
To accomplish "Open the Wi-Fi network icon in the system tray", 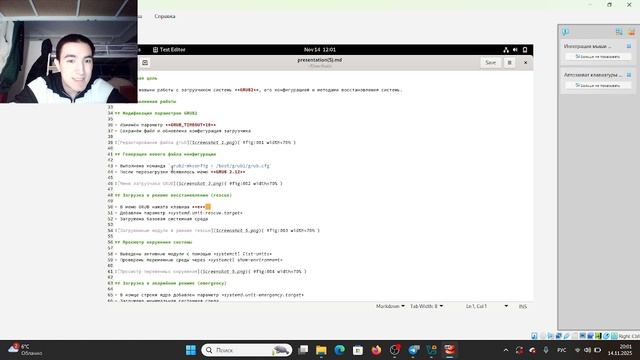I will pyautogui.click(x=578, y=350).
